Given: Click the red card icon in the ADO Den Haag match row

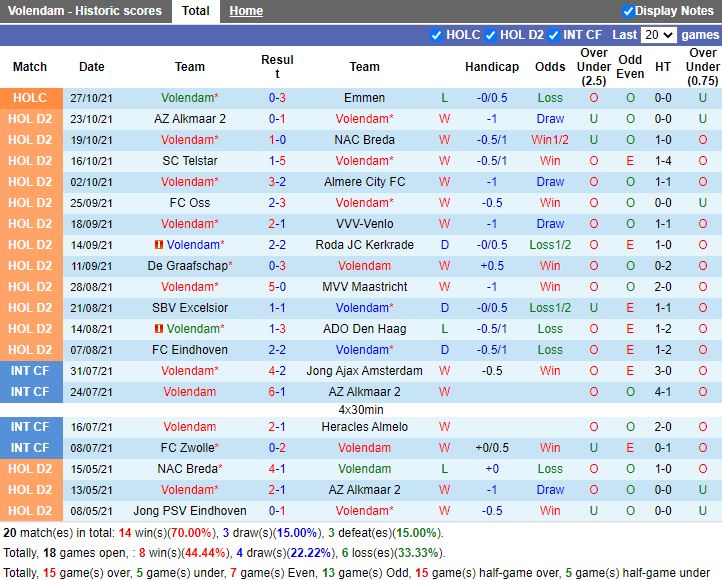Looking at the screenshot, I should pos(158,329).
